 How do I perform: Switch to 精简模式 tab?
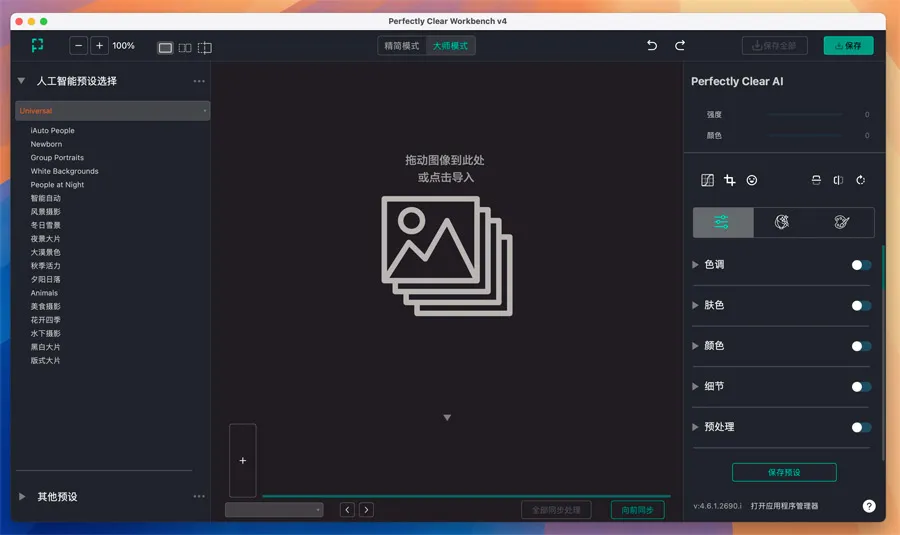(x=402, y=46)
